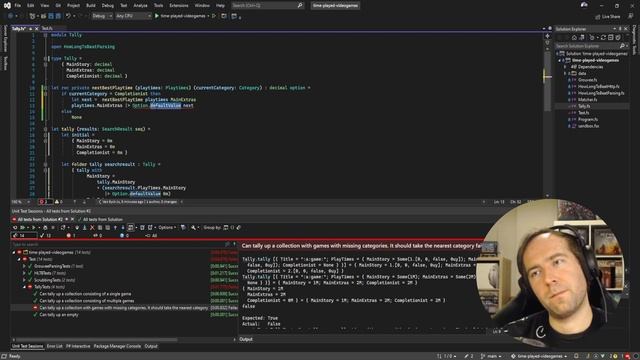Click the blue down arrow next test icon
640x360 pixels.
pos(122,228)
